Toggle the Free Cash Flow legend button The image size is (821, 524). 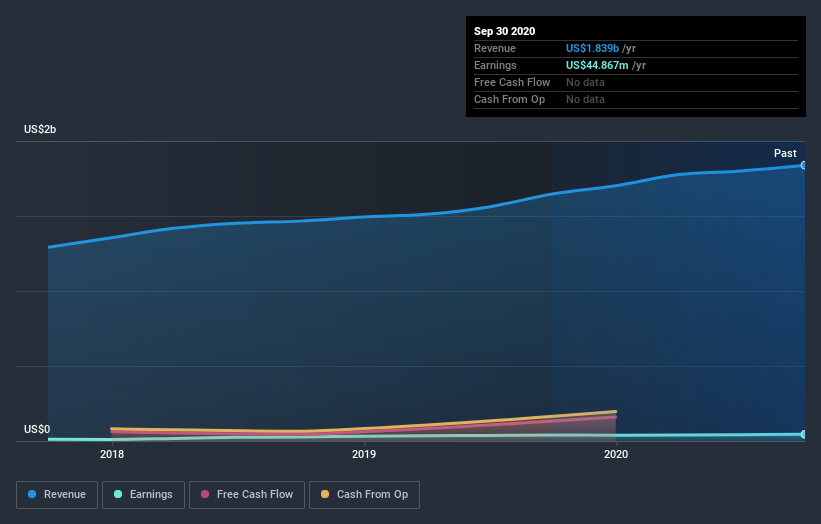click(x=247, y=495)
